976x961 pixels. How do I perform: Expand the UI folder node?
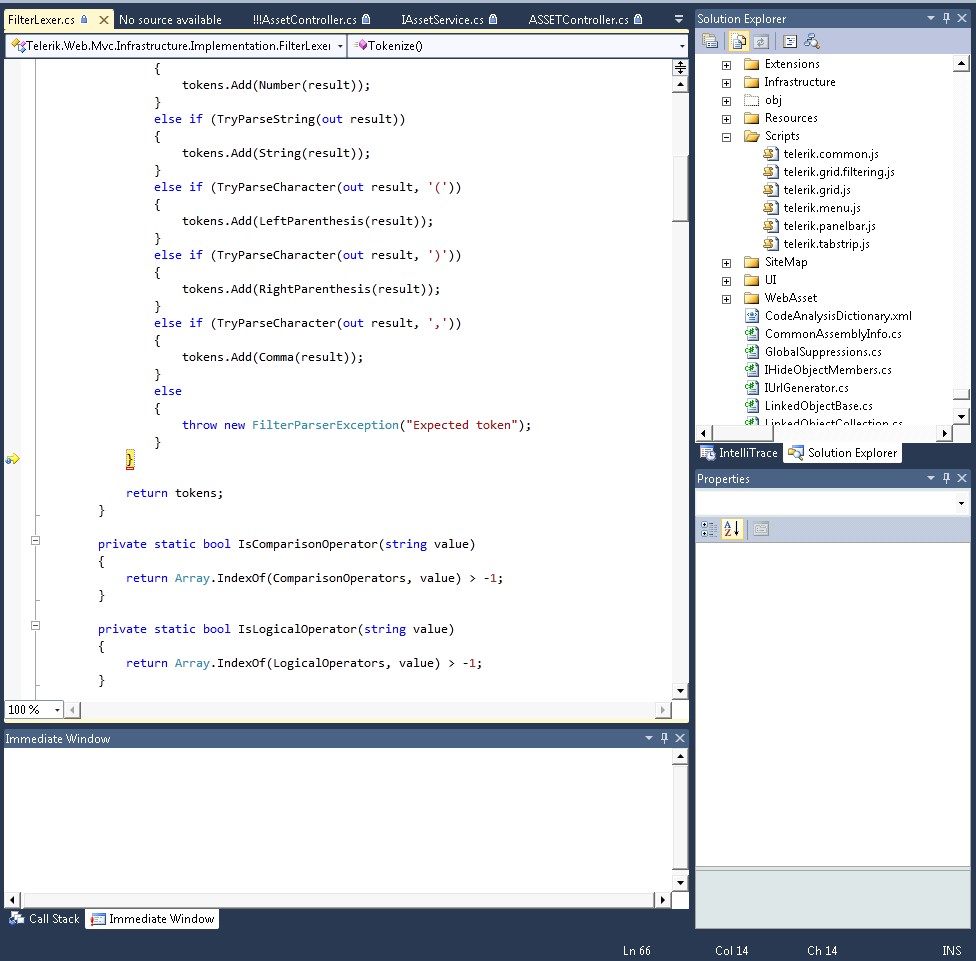tap(726, 281)
